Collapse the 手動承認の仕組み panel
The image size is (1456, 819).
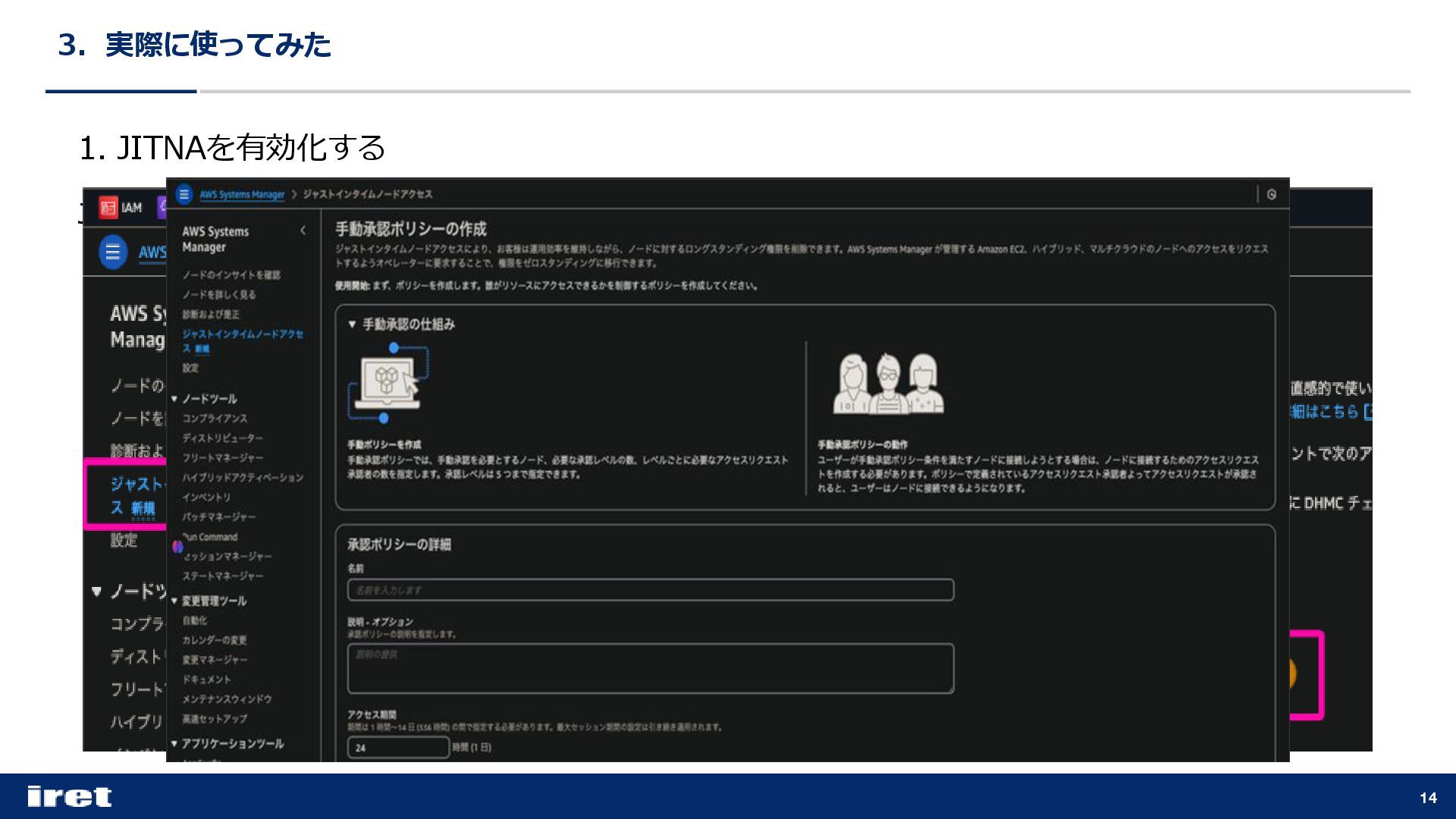tap(352, 325)
